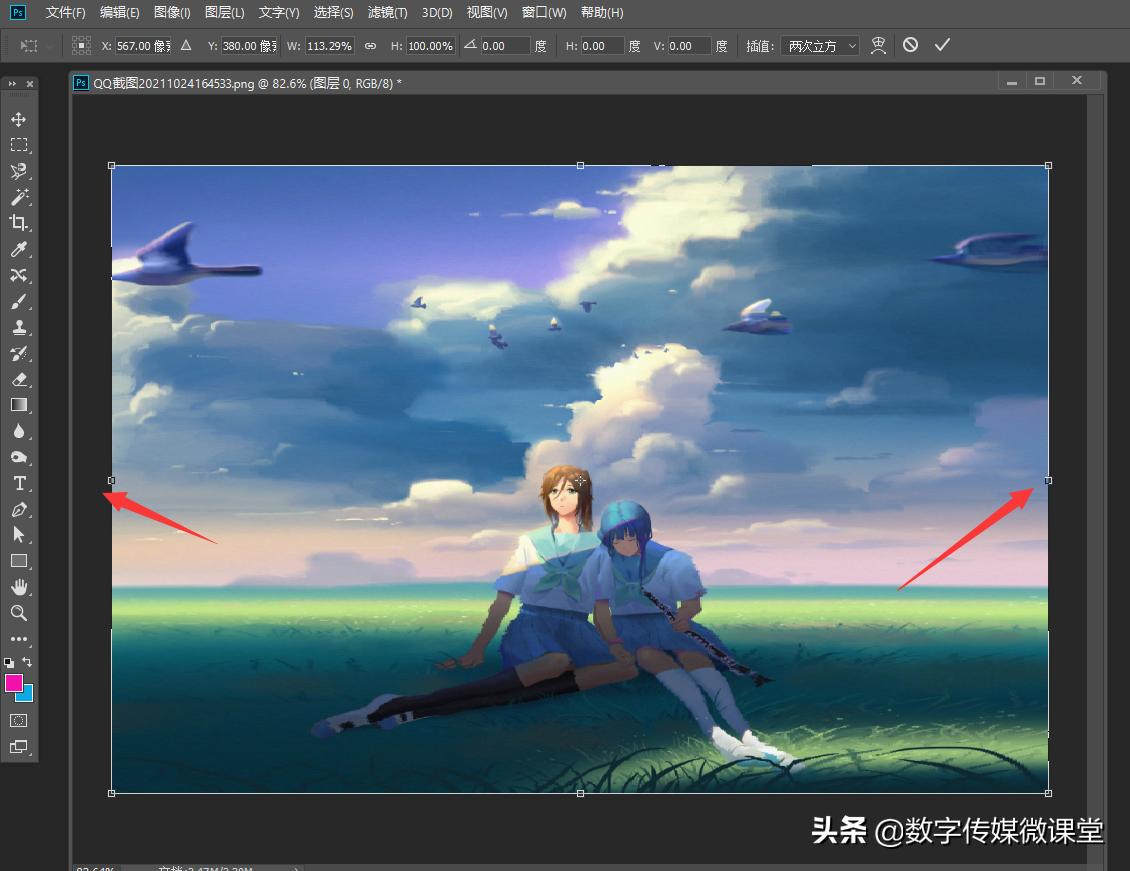Expand the toolbar with the double-chevron

click(x=11, y=83)
